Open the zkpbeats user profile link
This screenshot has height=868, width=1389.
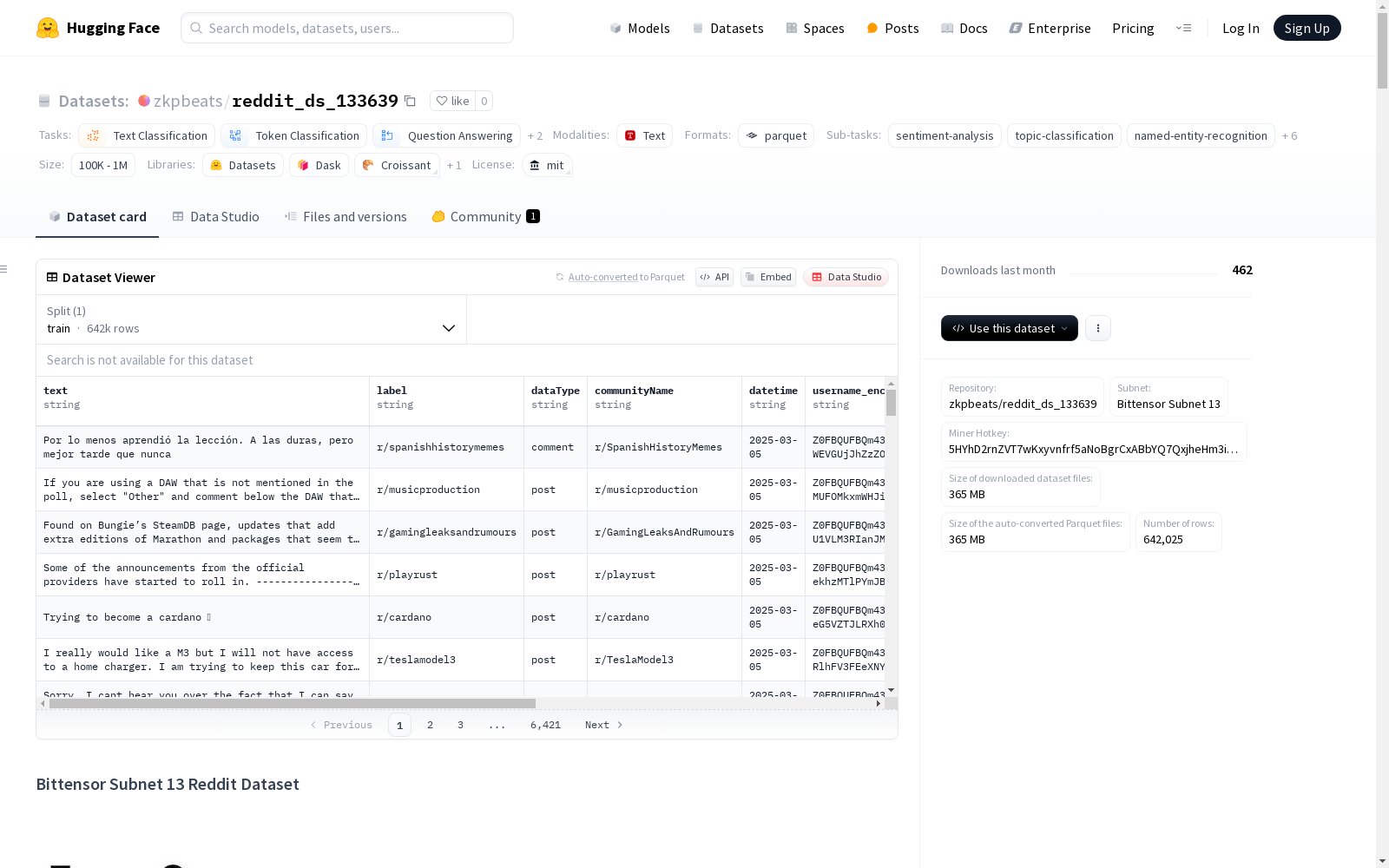click(188, 101)
